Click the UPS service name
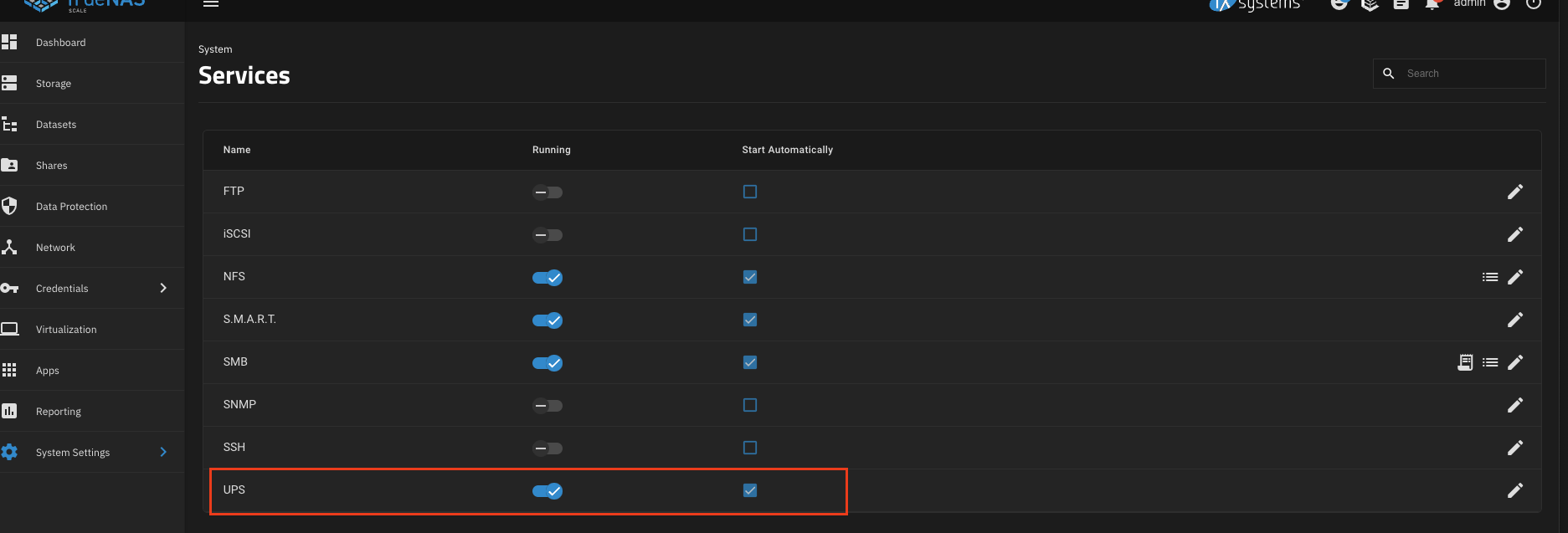Viewport: 1568px width, 533px height. pyautogui.click(x=234, y=489)
